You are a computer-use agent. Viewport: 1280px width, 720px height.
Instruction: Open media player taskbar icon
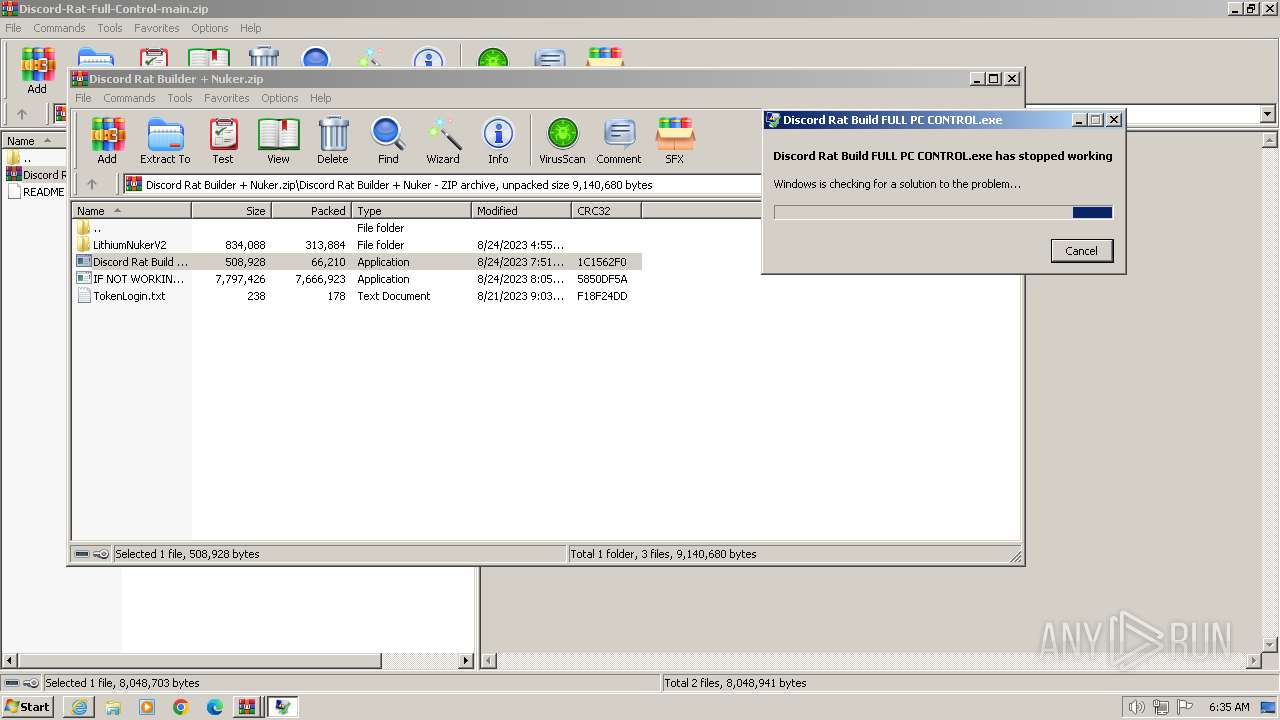click(x=147, y=707)
